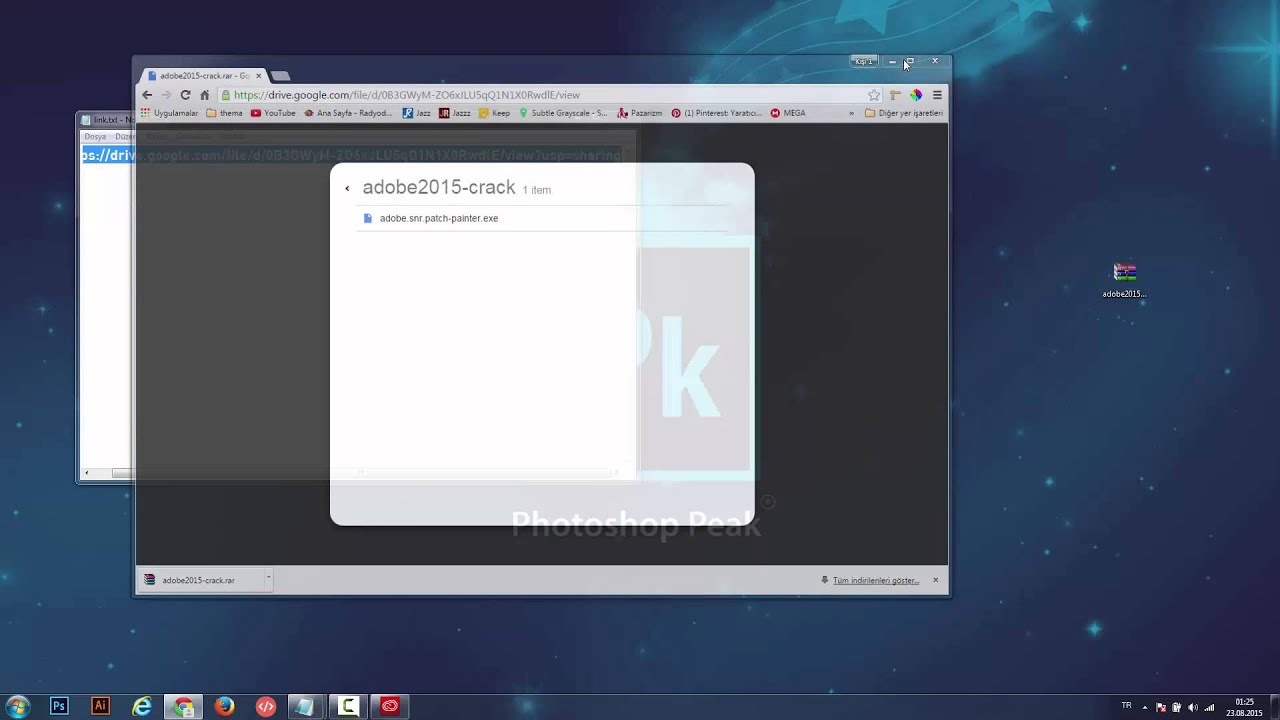
Task: Open Chrome's home page button
Action: point(205,95)
